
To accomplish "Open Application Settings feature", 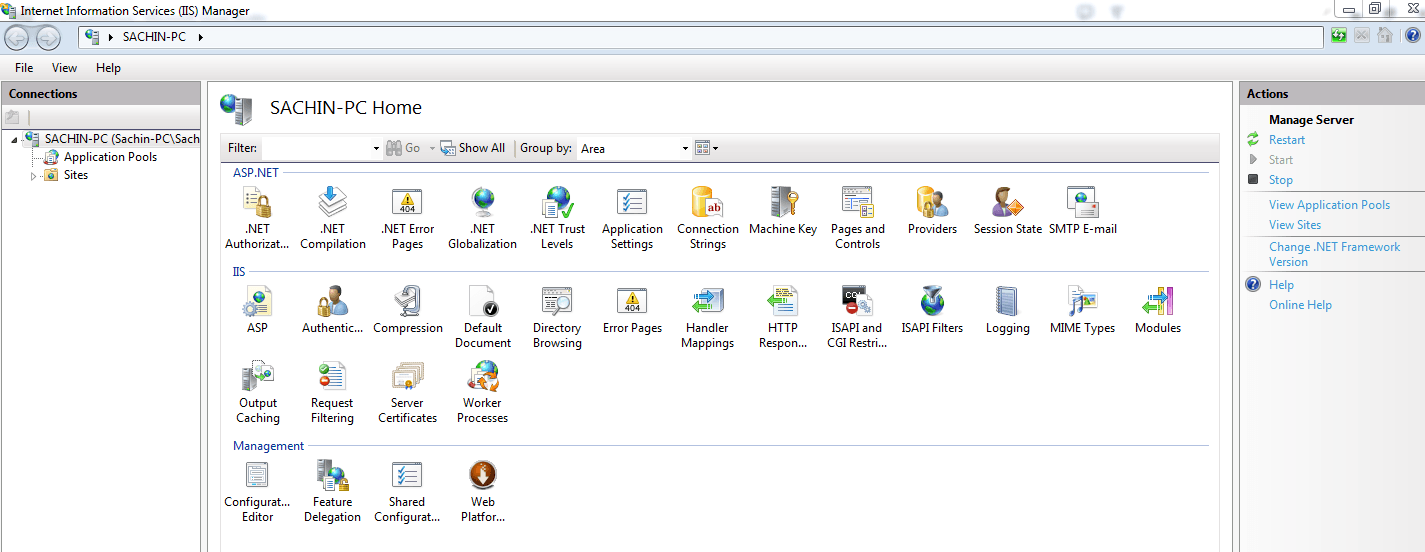I will (632, 218).
